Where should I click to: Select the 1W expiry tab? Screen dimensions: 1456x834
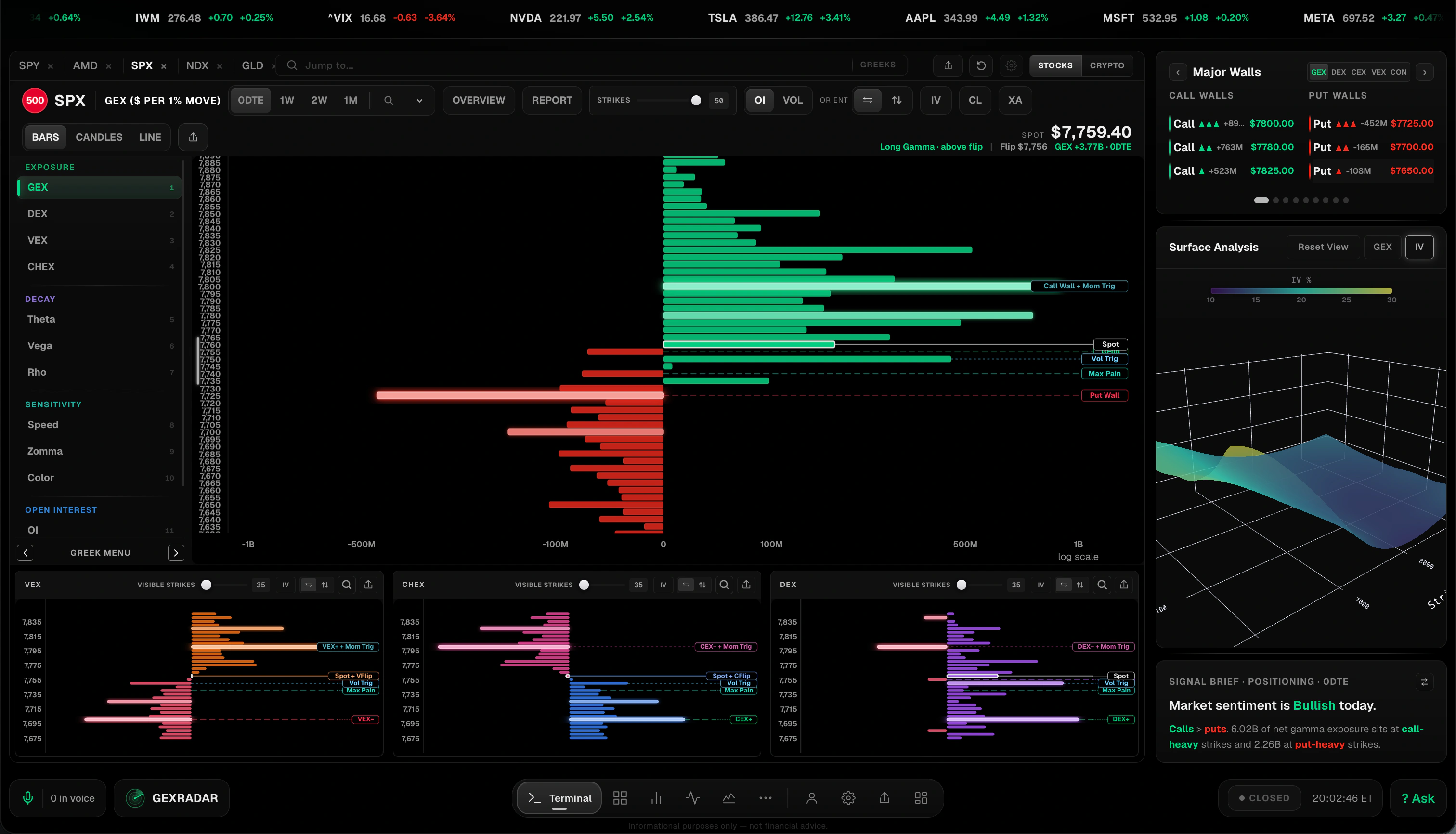tap(287, 100)
